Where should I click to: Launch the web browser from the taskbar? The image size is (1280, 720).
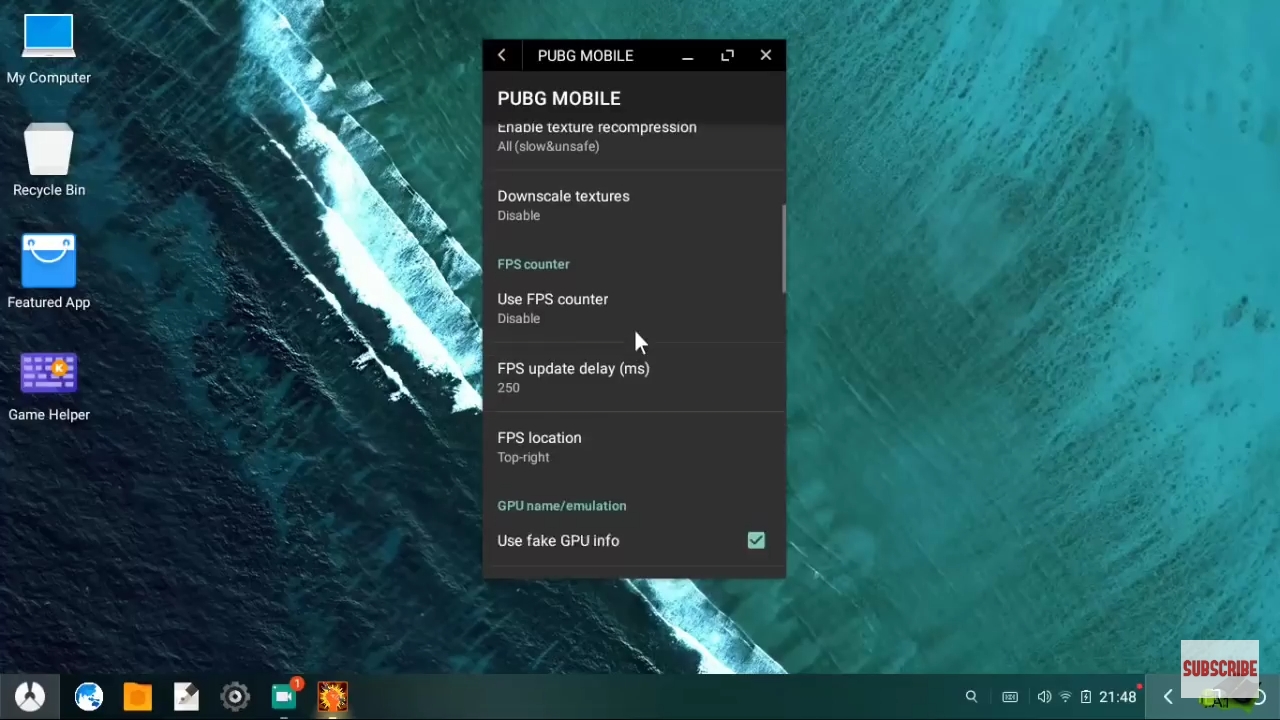[x=89, y=696]
